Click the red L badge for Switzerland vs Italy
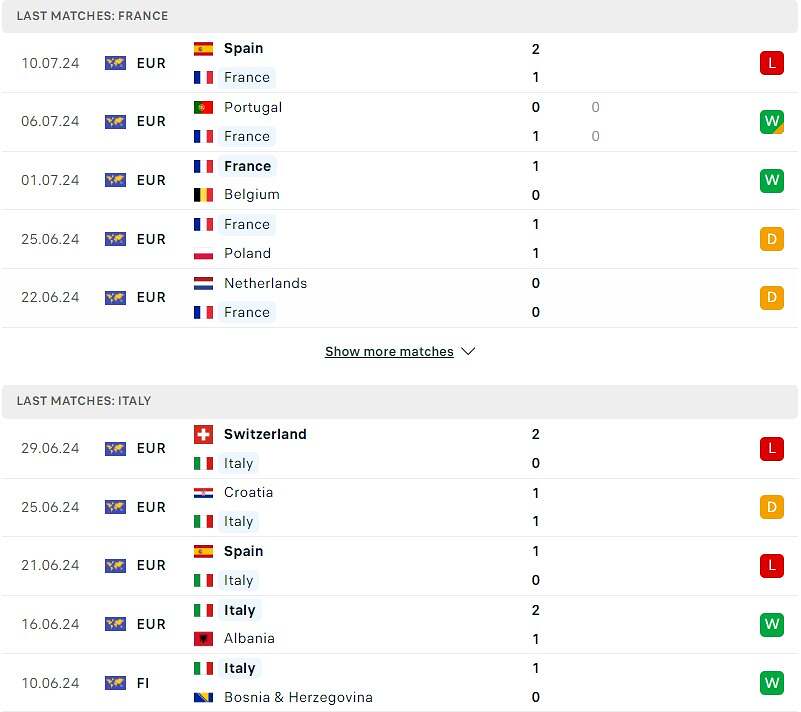801x712 pixels. click(x=771, y=448)
